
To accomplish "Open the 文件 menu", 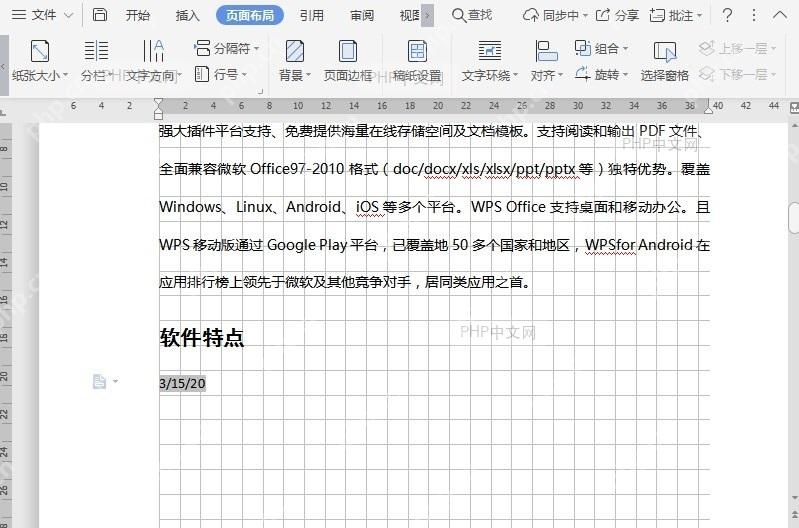I will [34, 15].
